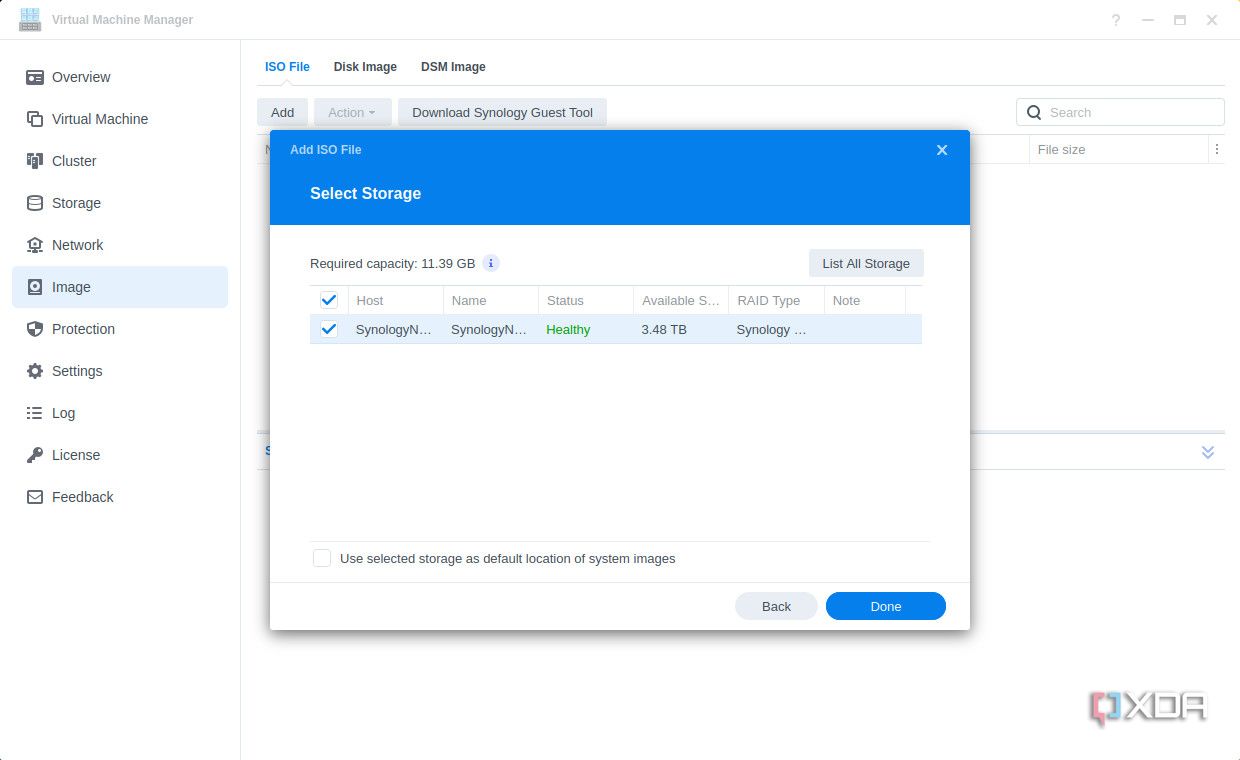This screenshot has height=760, width=1240.
Task: Click the List All Storage button
Action: point(865,263)
